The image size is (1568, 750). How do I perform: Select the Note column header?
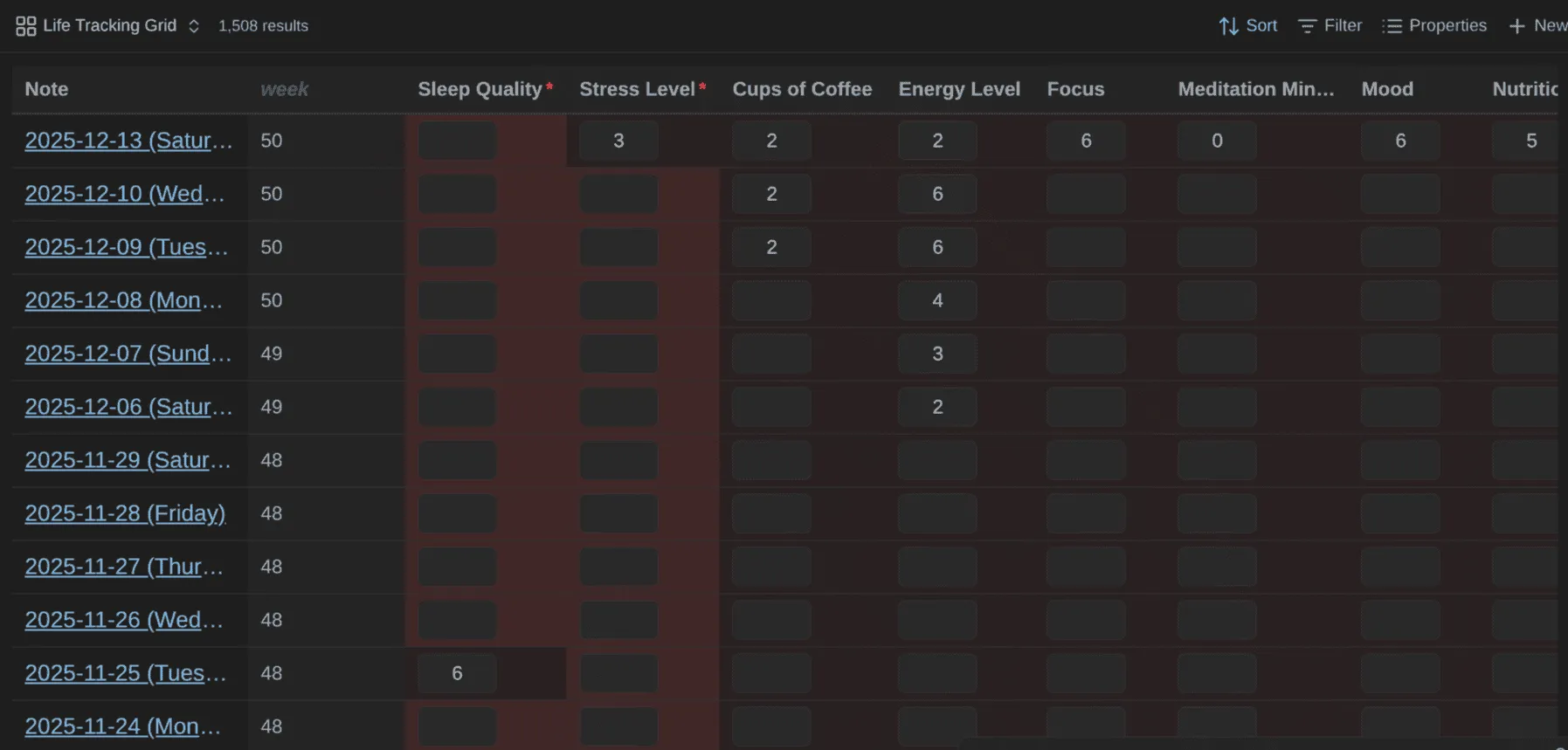tap(46, 89)
